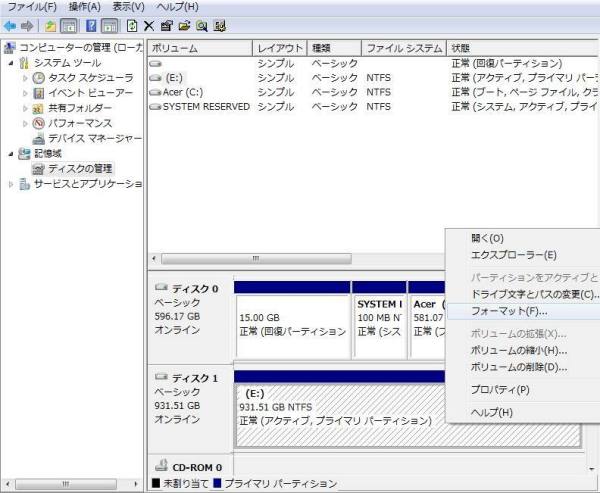Click the up one level folder icon
The image size is (600, 493).
50,25
